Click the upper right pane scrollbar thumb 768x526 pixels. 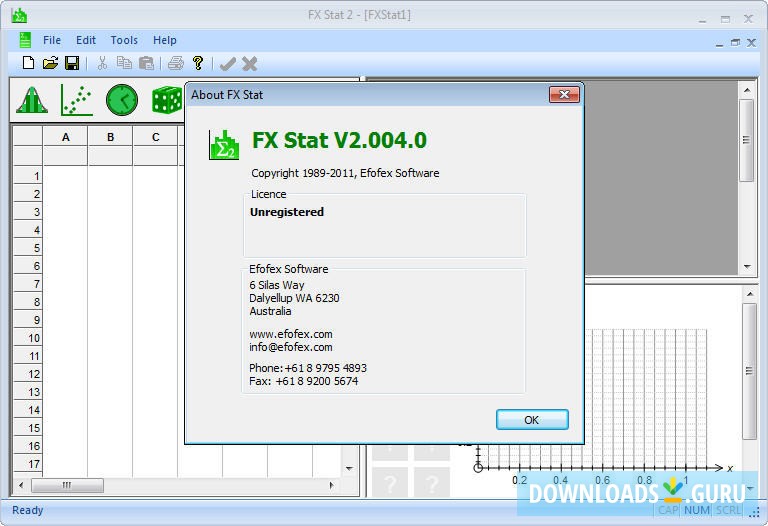pyautogui.click(x=746, y=140)
